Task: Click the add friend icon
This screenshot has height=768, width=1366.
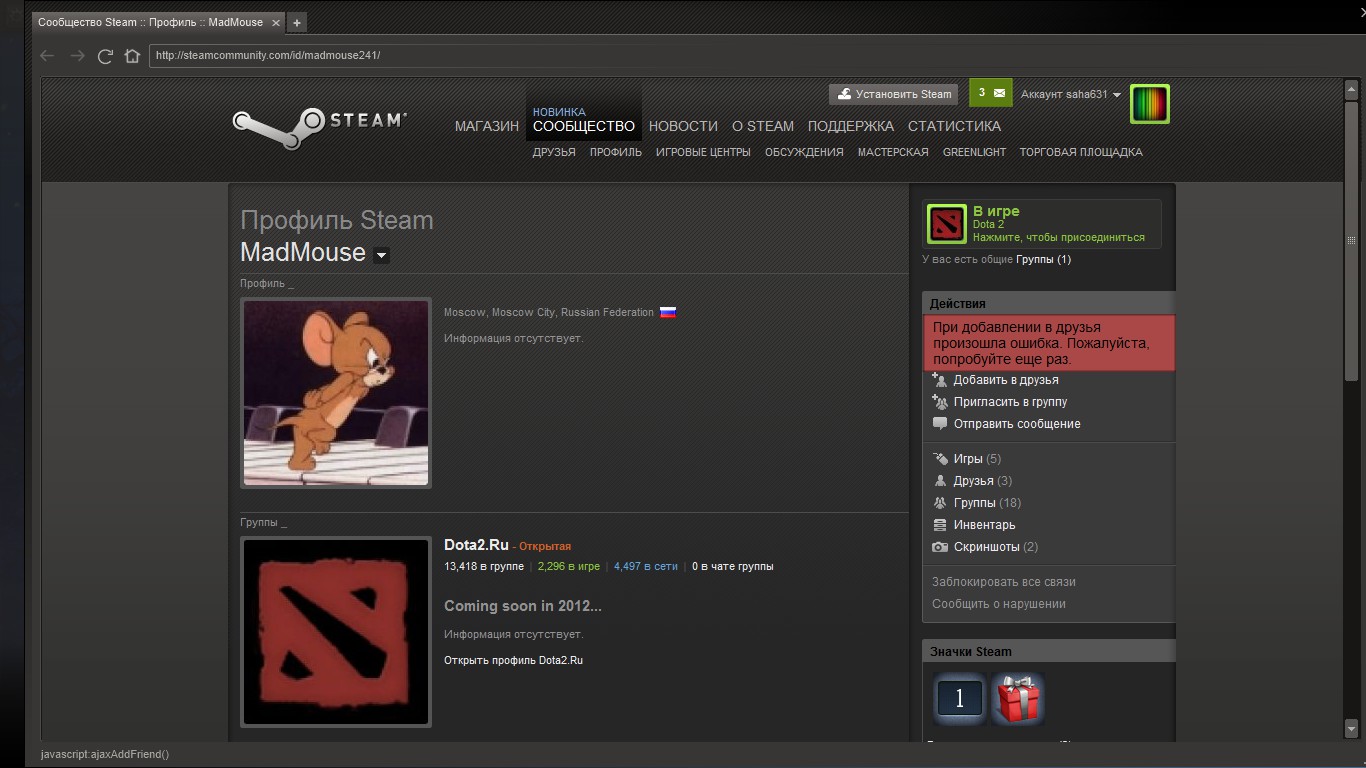Action: pyautogui.click(x=939, y=380)
